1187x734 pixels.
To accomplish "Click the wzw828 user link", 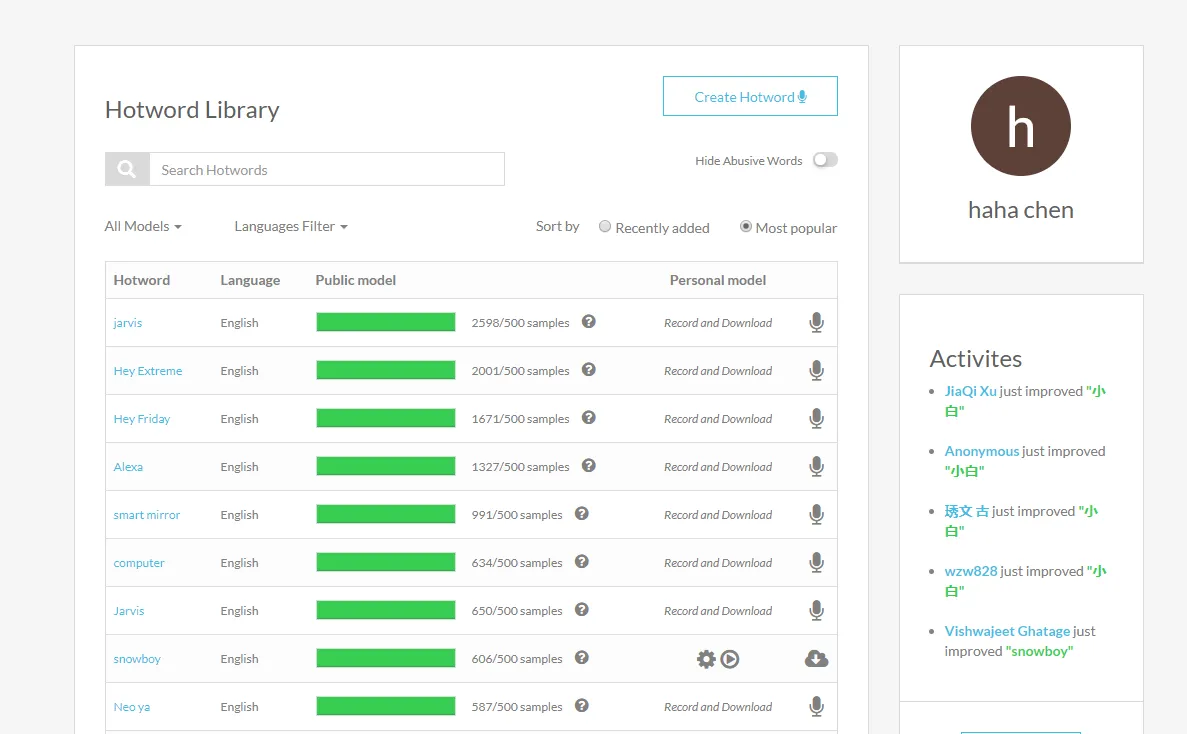I will point(971,571).
